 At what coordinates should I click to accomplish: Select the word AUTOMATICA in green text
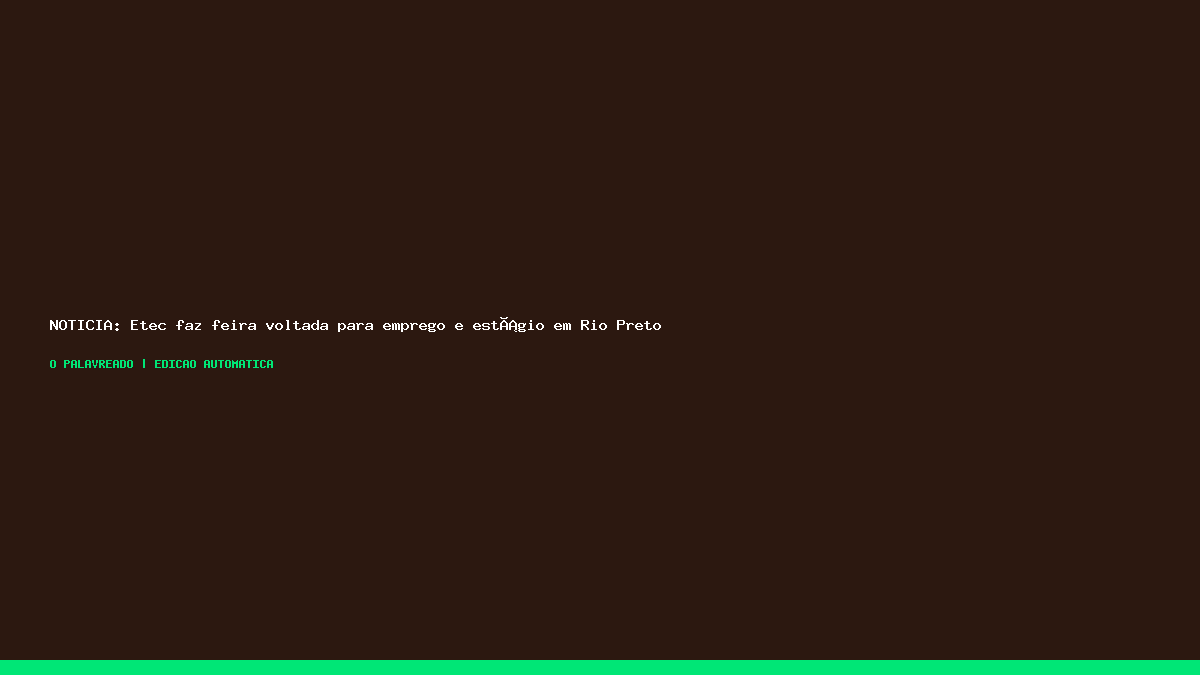point(238,364)
